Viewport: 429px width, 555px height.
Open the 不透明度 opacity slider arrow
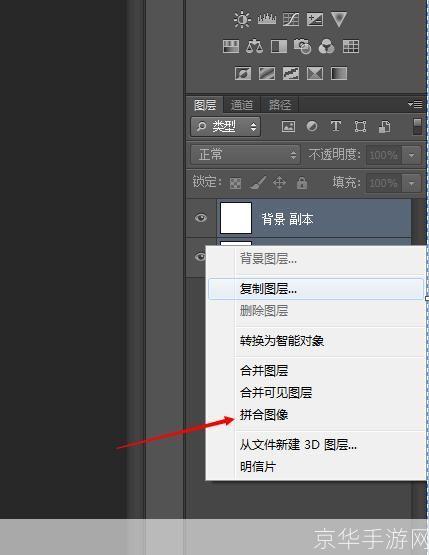412,155
